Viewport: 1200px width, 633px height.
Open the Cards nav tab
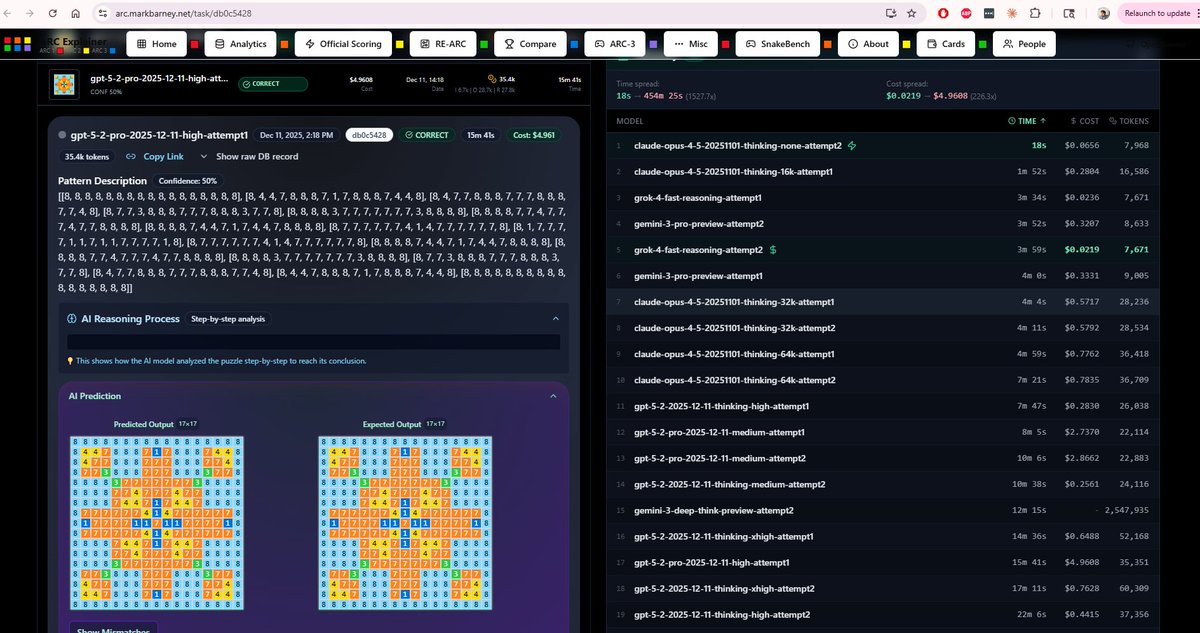click(x=945, y=44)
